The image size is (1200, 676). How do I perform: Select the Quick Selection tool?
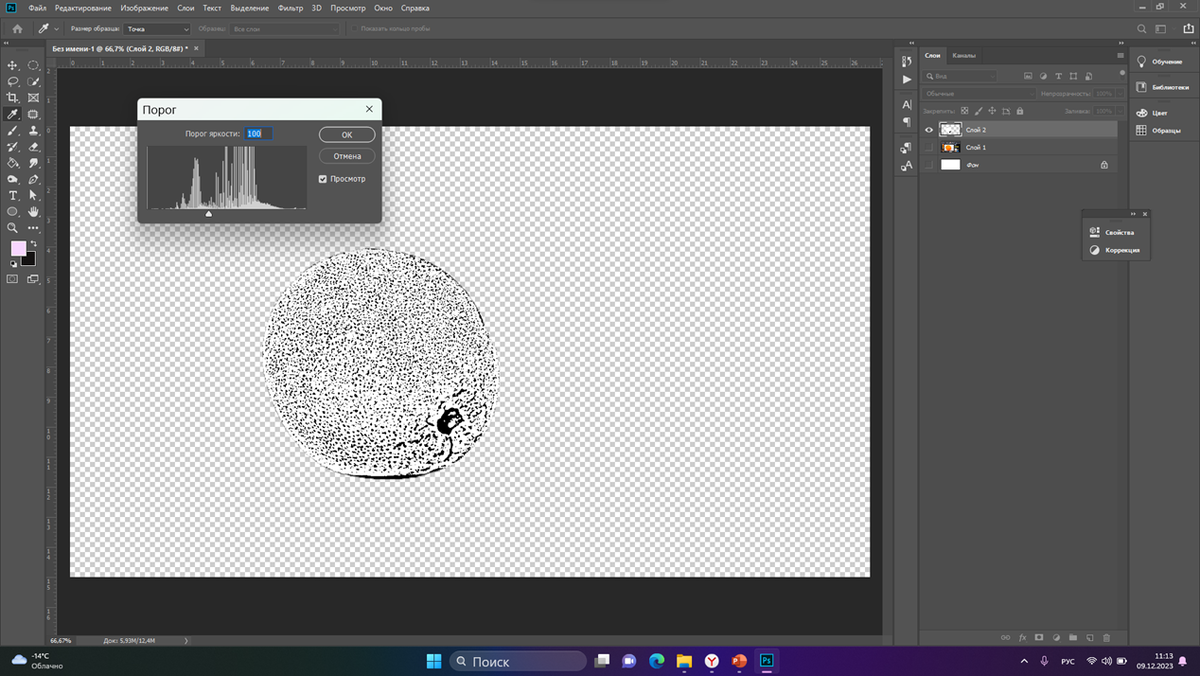pyautogui.click(x=33, y=81)
